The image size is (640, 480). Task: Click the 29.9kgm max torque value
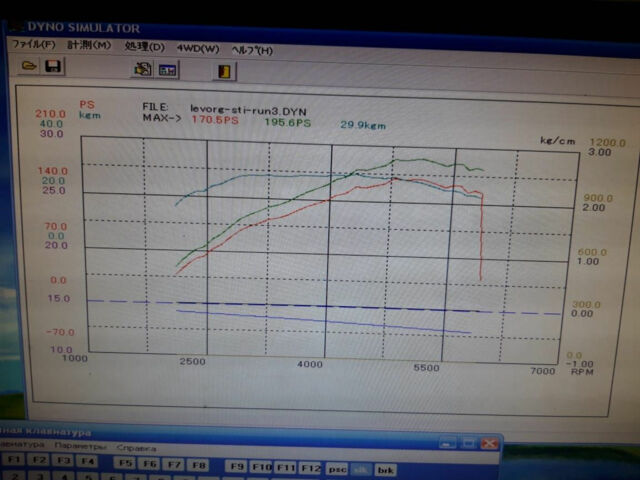[x=363, y=124]
